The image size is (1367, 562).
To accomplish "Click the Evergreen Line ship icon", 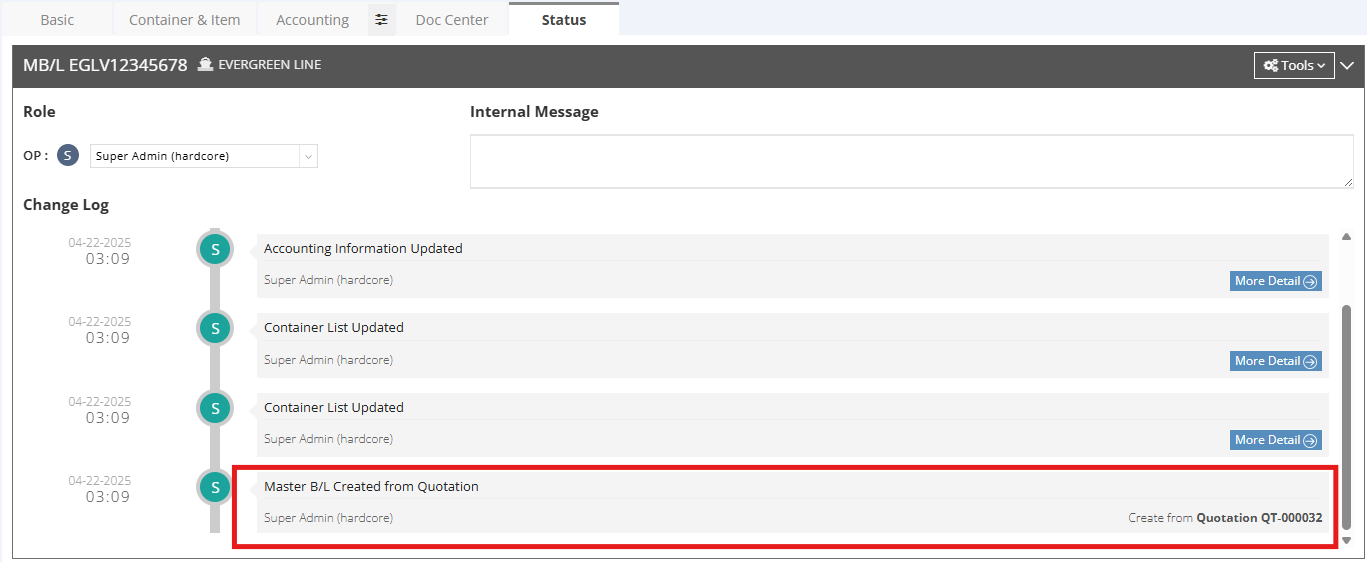I will click(206, 65).
